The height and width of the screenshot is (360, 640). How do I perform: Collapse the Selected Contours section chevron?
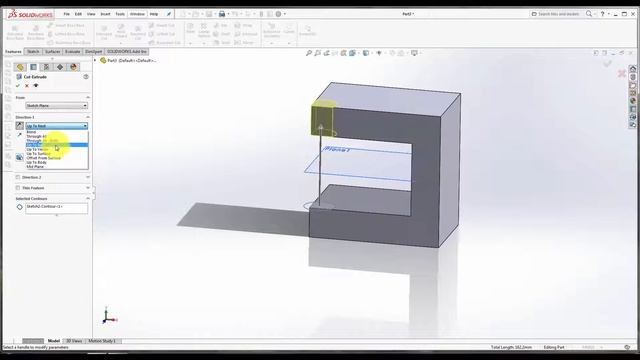click(88, 198)
